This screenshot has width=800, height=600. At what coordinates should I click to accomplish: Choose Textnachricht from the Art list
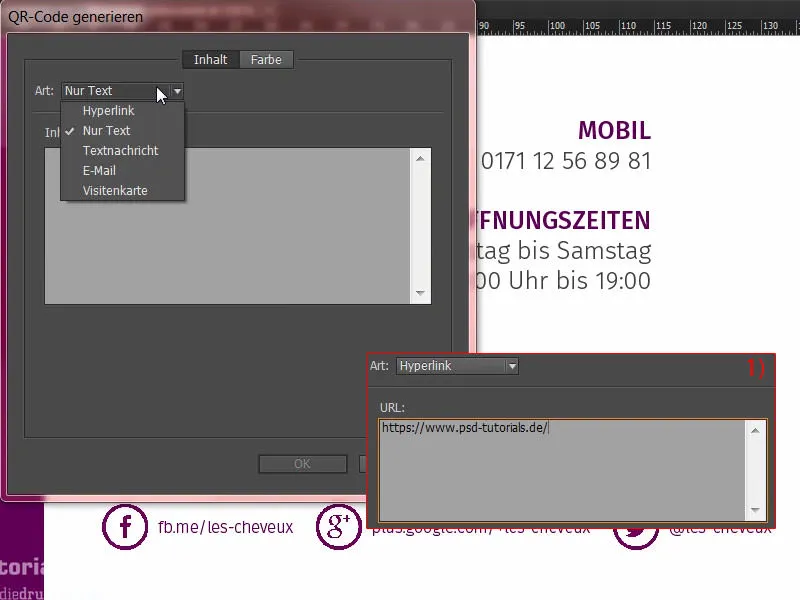pos(120,151)
